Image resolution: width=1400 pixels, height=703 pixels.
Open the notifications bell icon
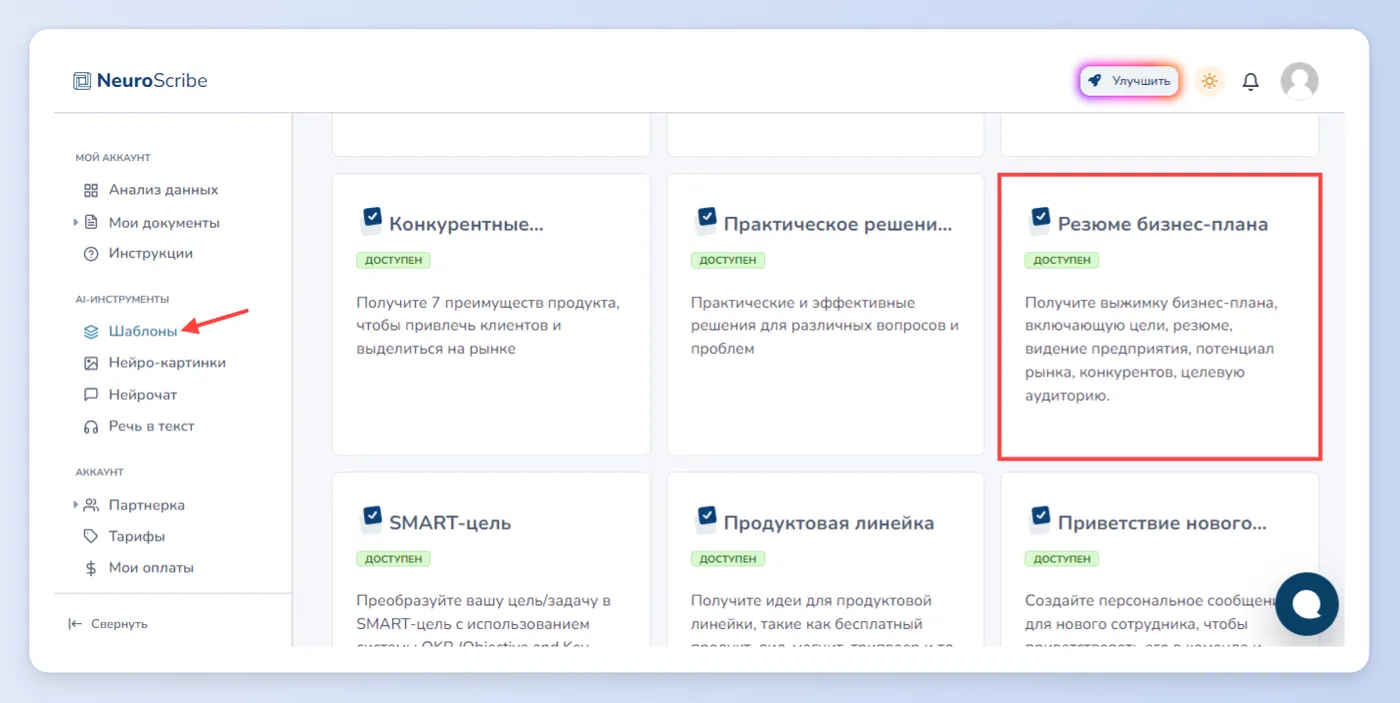tap(1250, 81)
